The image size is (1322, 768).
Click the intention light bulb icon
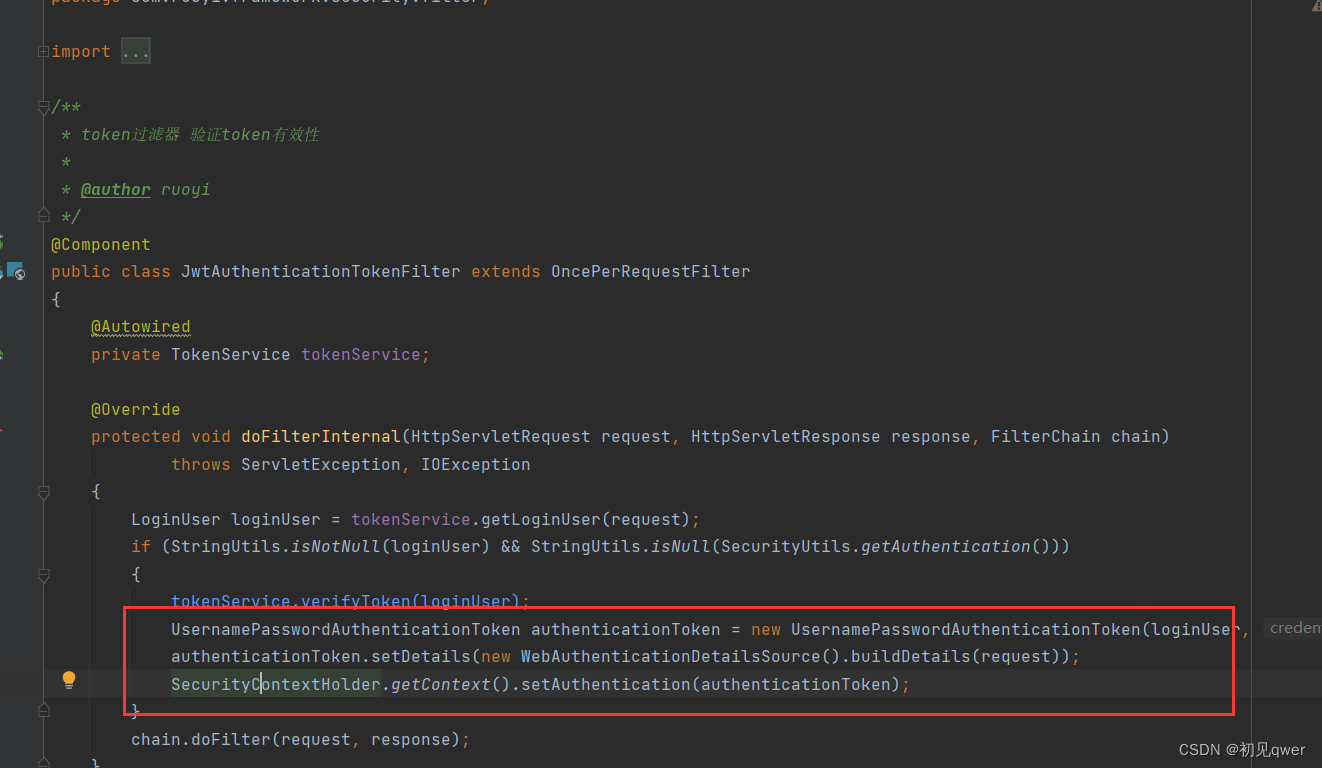pos(69,681)
